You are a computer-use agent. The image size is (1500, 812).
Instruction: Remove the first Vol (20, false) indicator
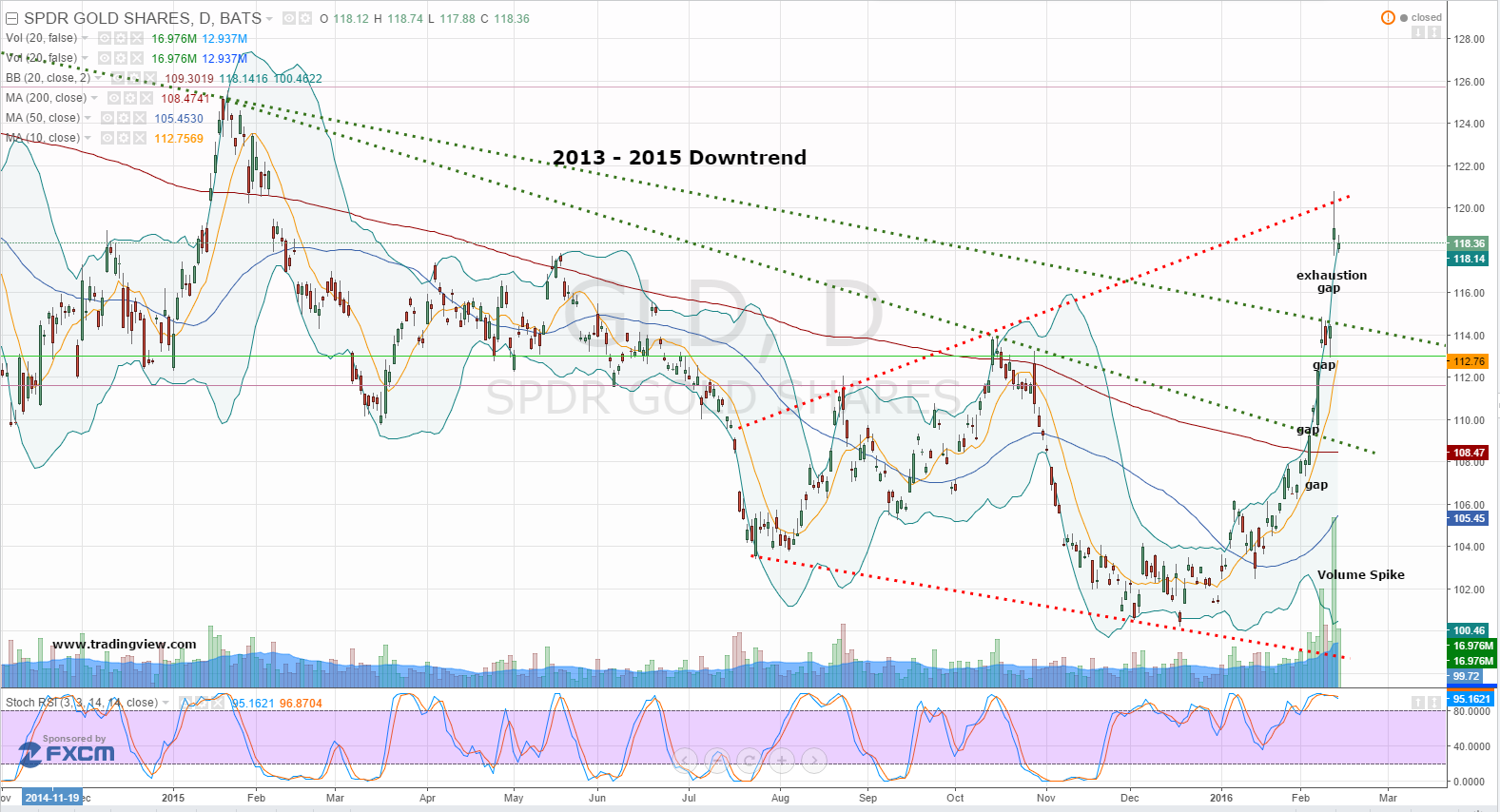pyautogui.click(x=137, y=38)
